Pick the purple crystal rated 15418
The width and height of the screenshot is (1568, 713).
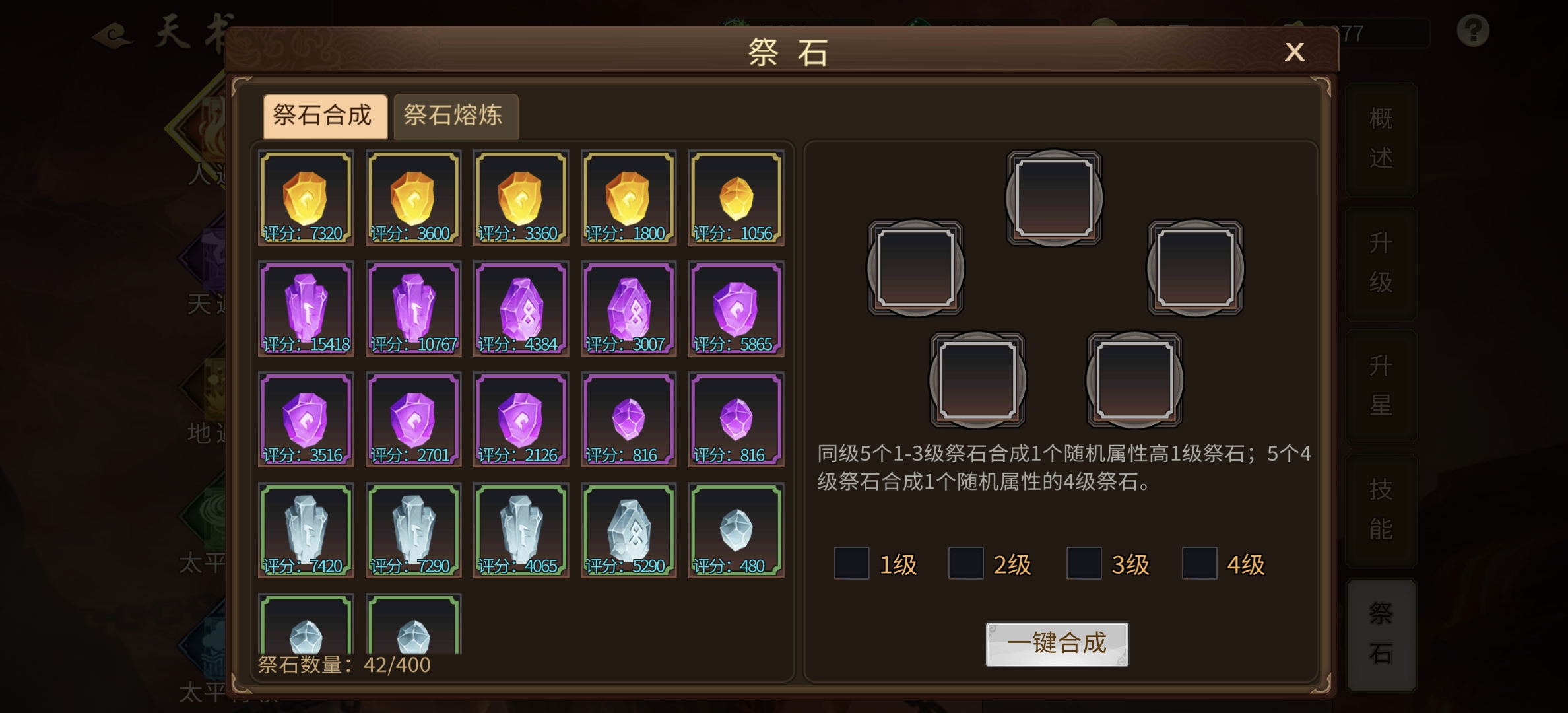click(306, 308)
